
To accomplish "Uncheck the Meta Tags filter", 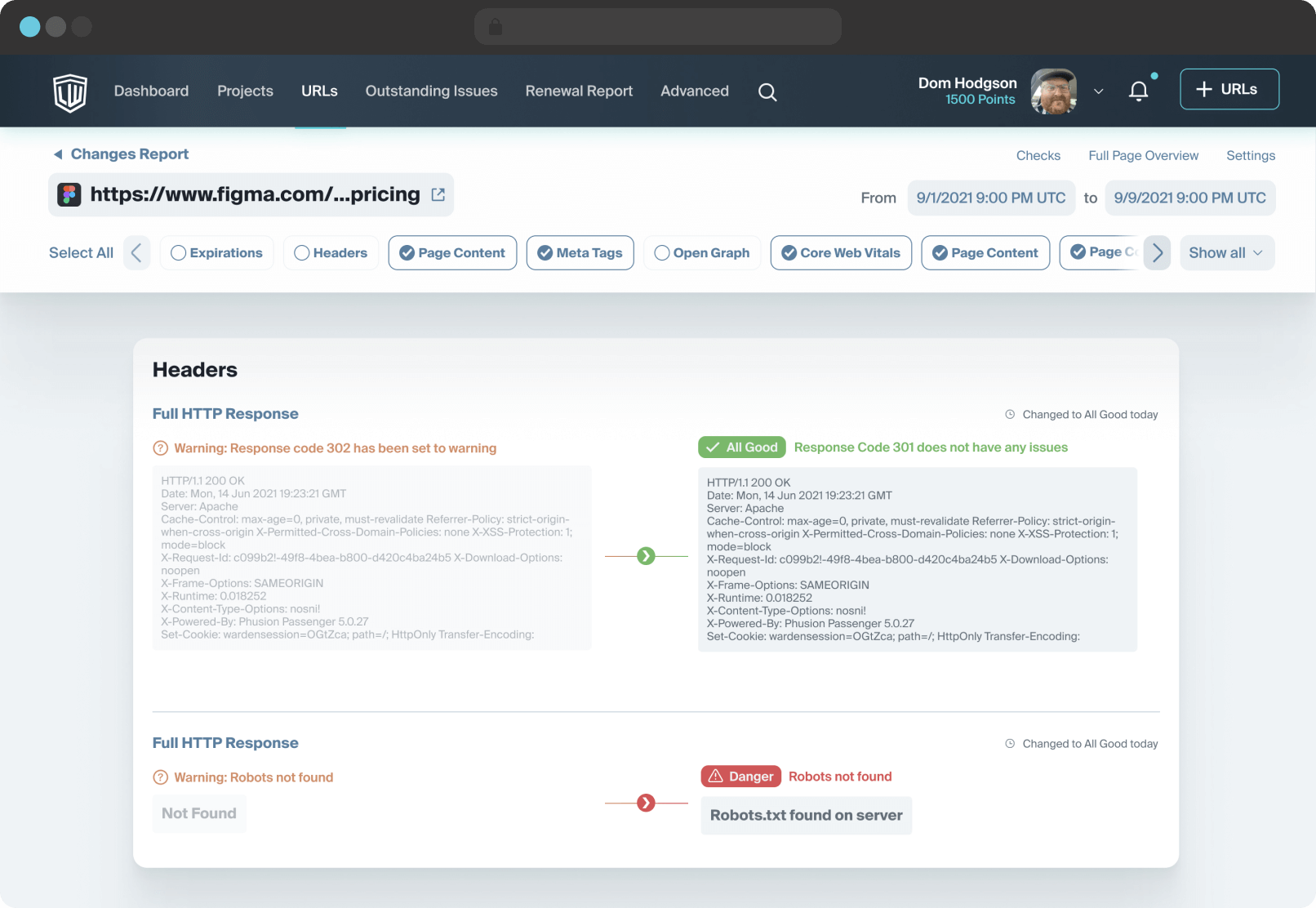I will (580, 253).
